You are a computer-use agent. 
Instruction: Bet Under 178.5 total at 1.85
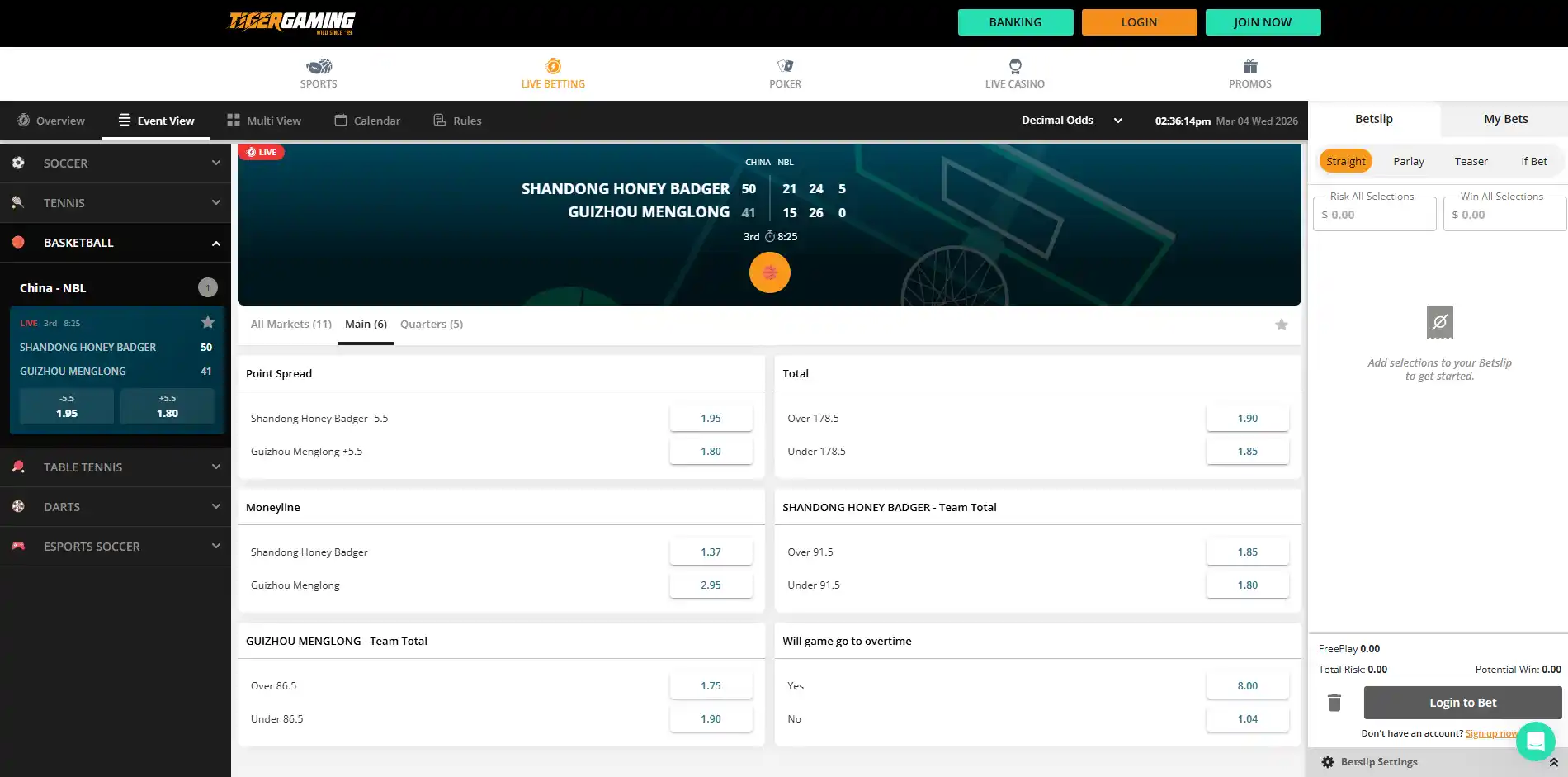pos(1247,451)
